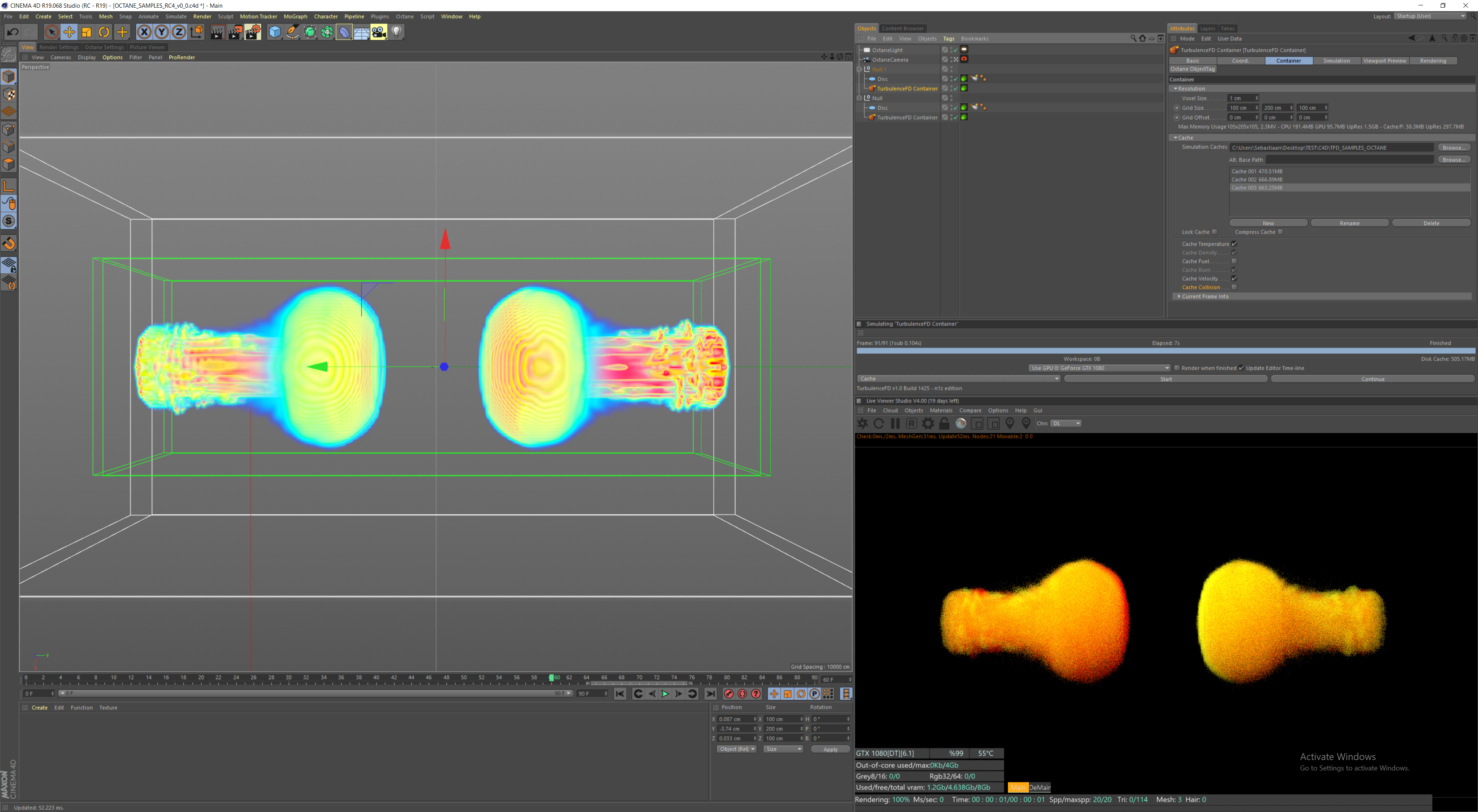
Task: Uncheck the Update Editor Time-line option
Action: tap(1242, 368)
